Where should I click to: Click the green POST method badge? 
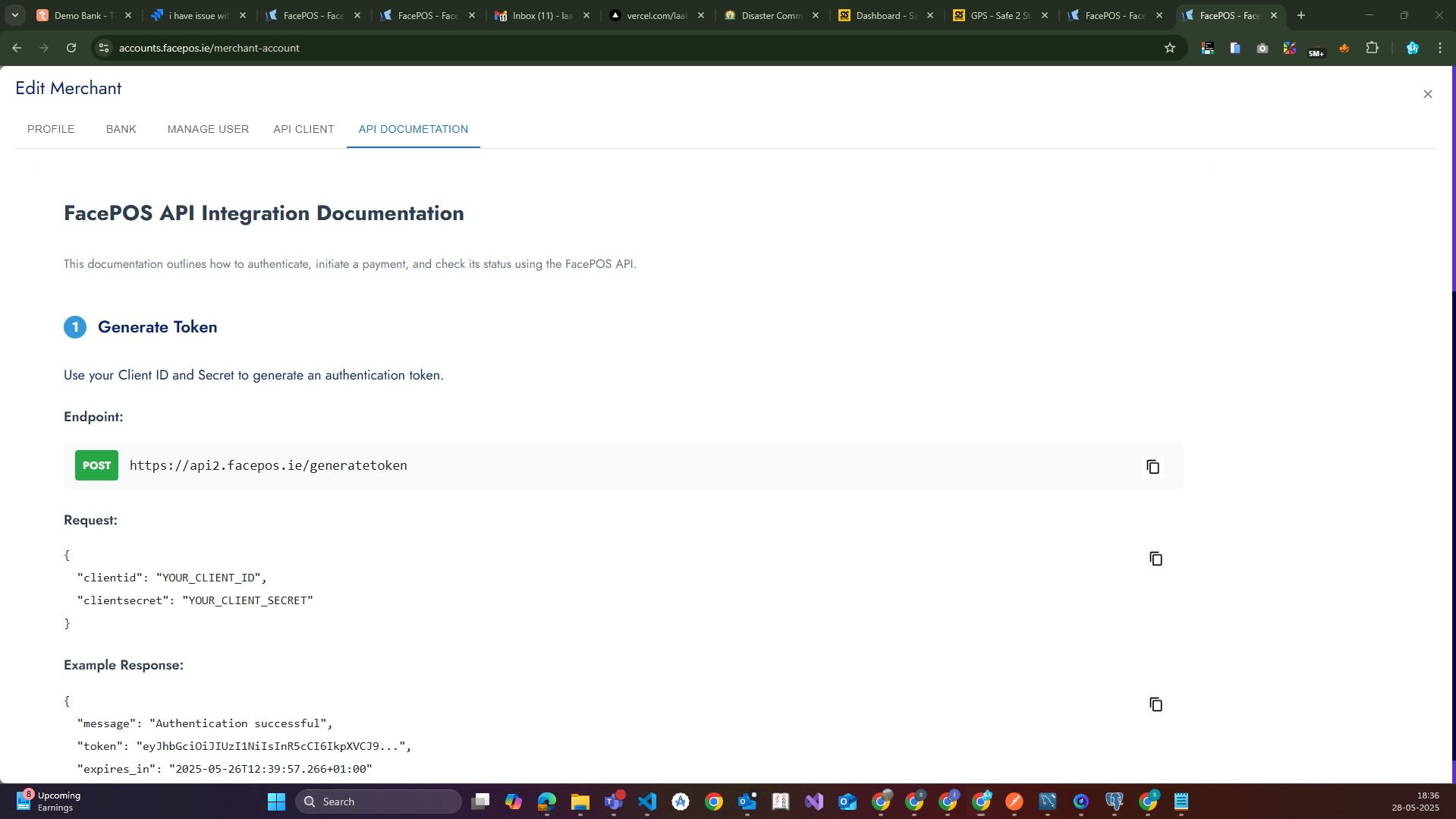coord(96,465)
